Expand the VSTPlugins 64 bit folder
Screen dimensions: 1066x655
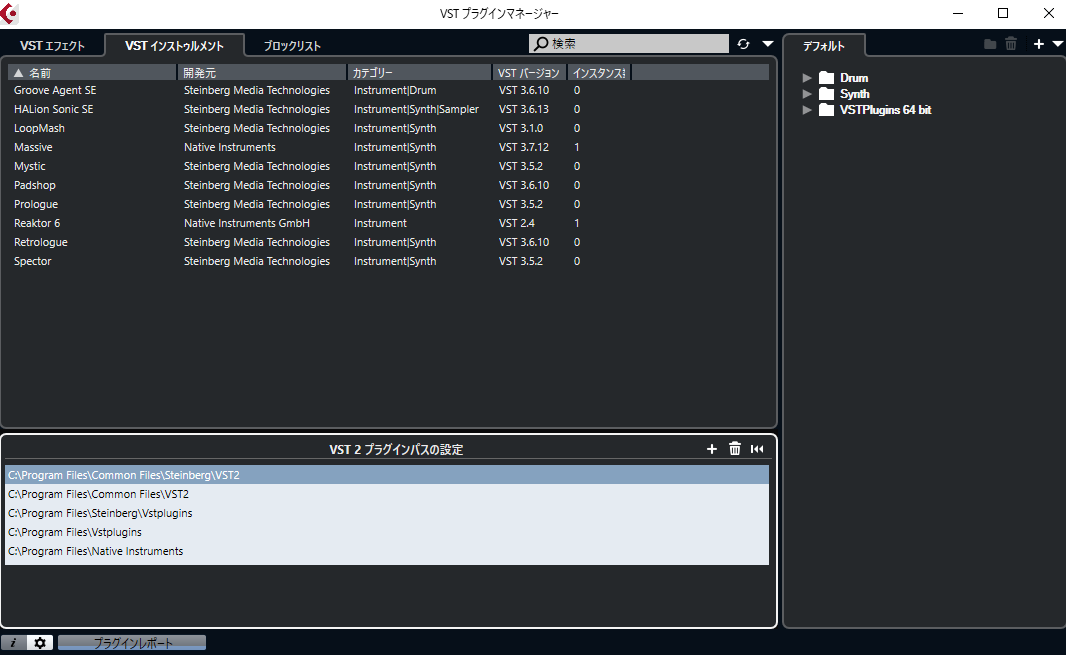[807, 110]
